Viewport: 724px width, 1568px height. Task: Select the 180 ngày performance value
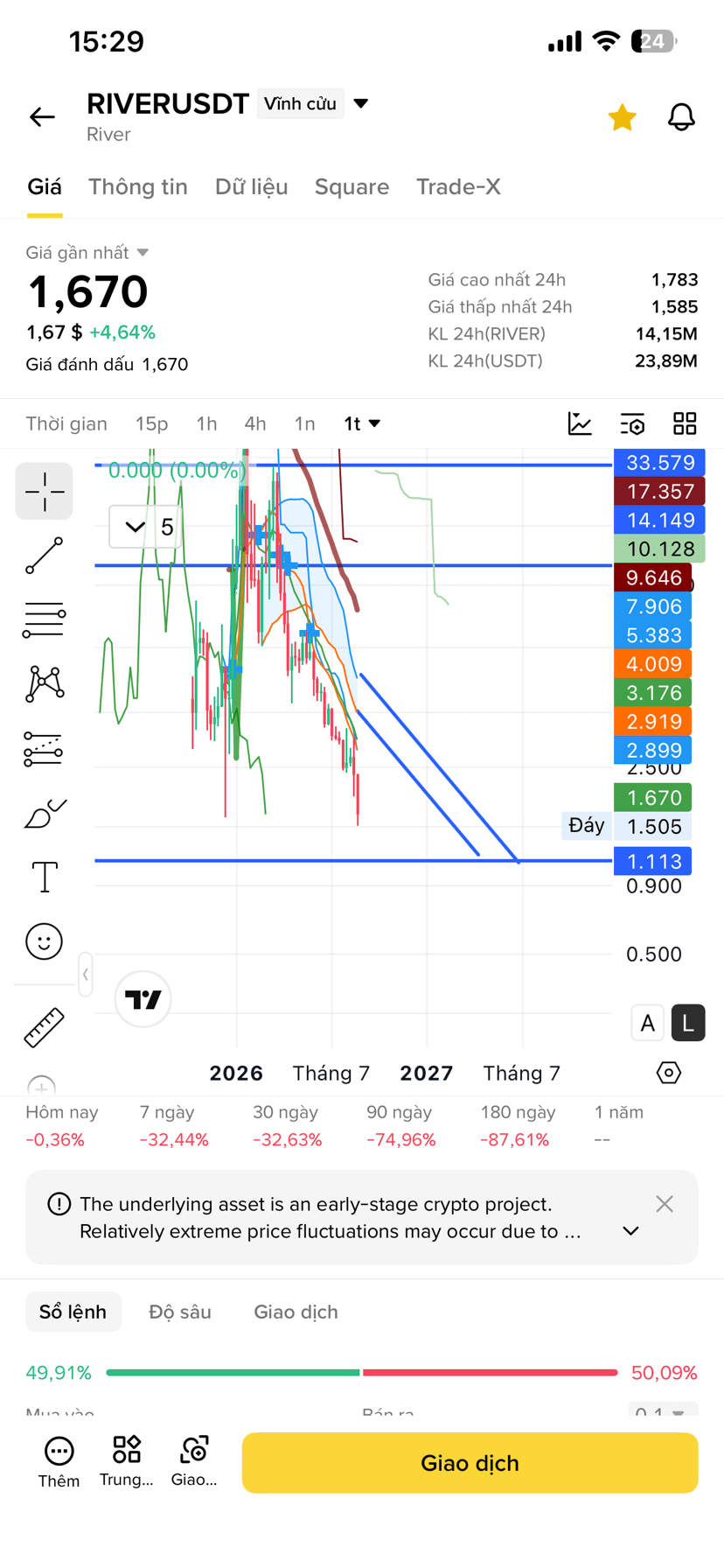[x=515, y=1140]
